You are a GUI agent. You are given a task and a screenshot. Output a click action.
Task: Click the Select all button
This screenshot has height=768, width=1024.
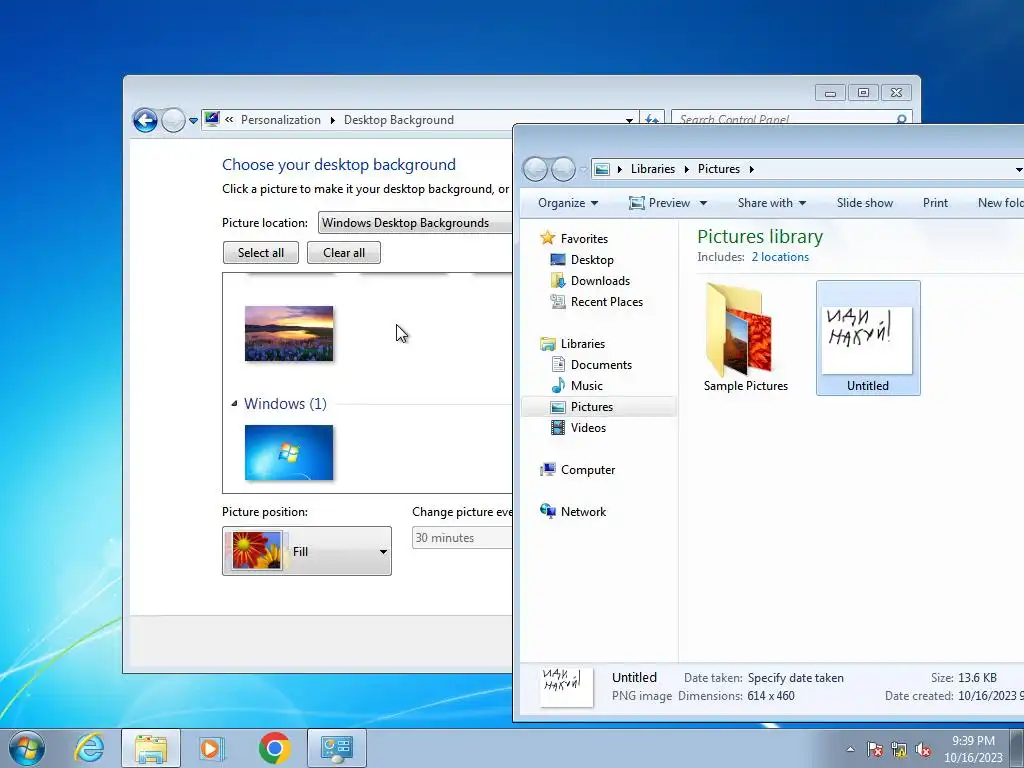[x=261, y=253]
